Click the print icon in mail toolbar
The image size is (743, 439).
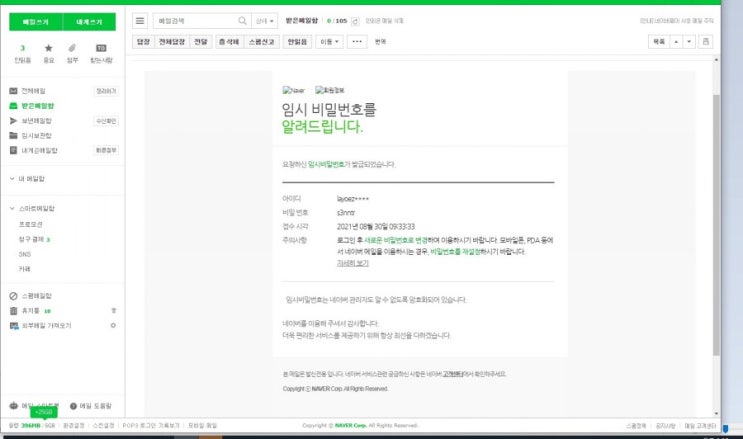click(x=706, y=42)
